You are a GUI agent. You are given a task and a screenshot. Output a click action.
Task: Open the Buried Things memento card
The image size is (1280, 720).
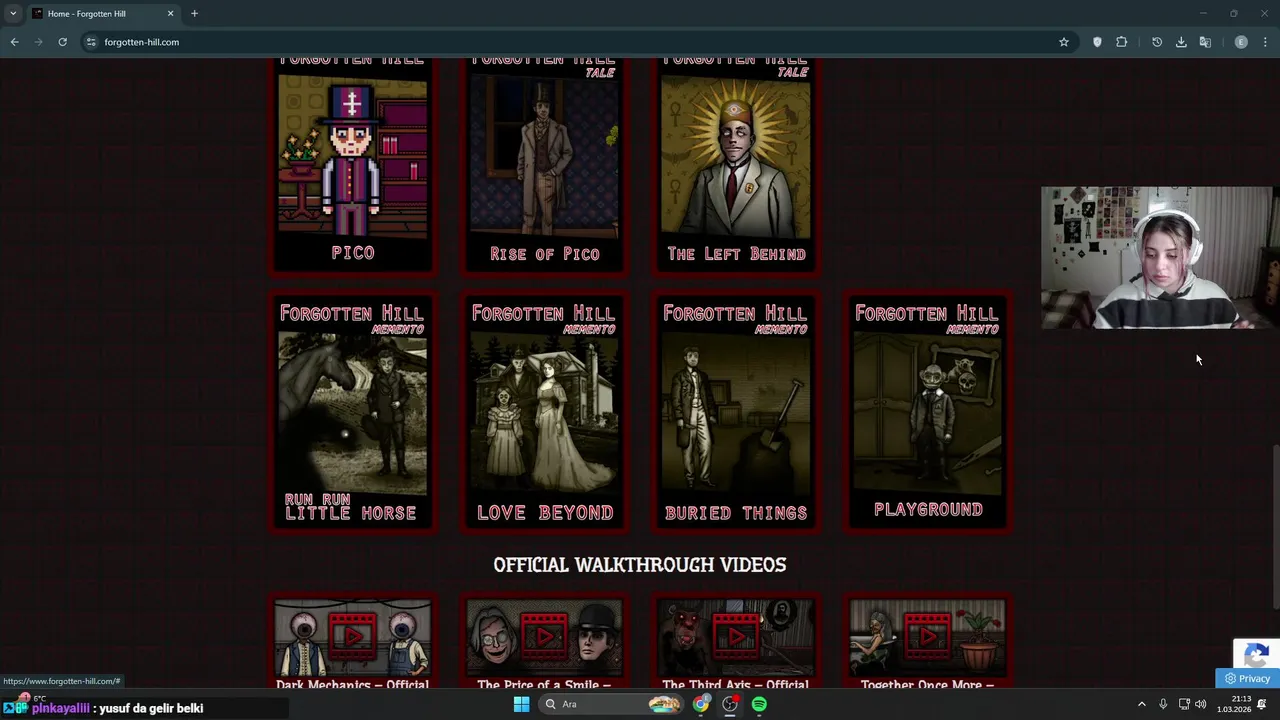tap(736, 412)
